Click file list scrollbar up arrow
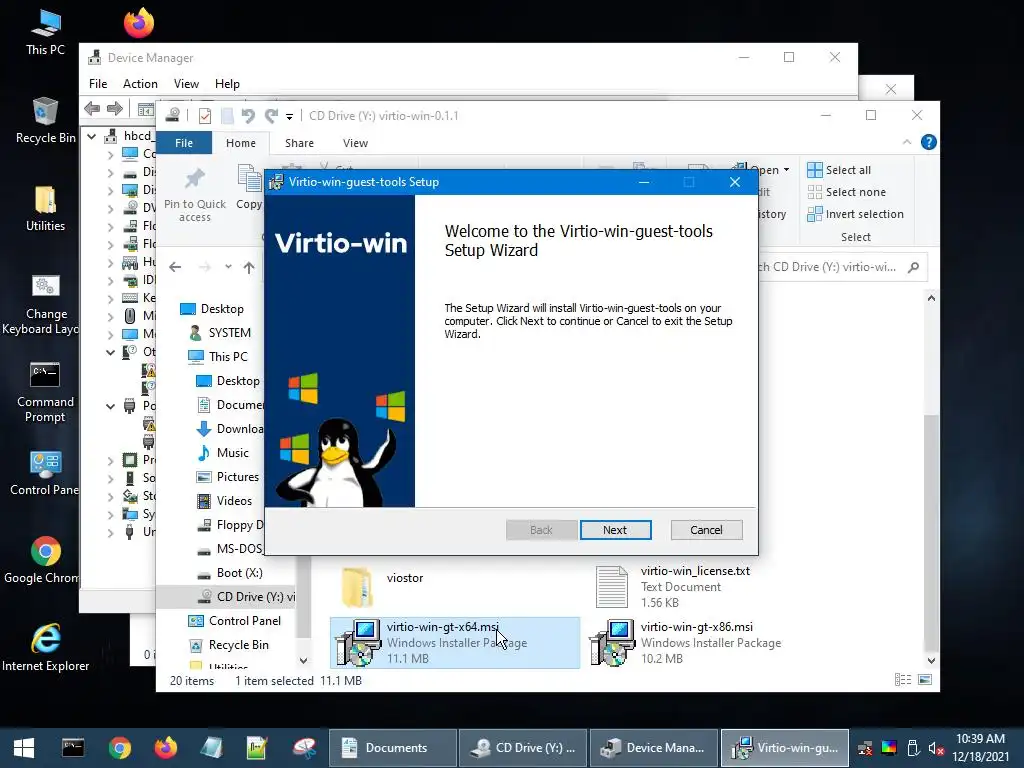 point(931,298)
